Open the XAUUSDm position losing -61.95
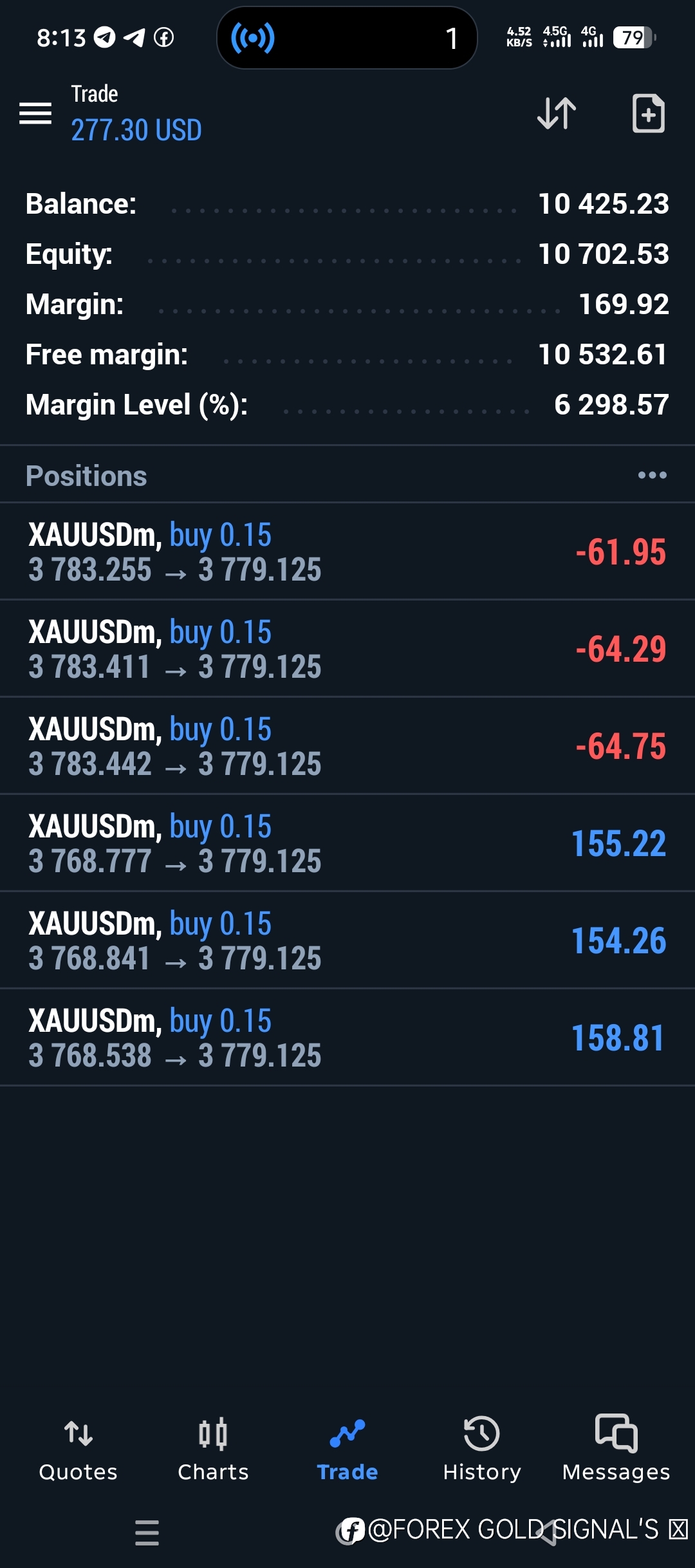The image size is (695, 1568). click(347, 552)
